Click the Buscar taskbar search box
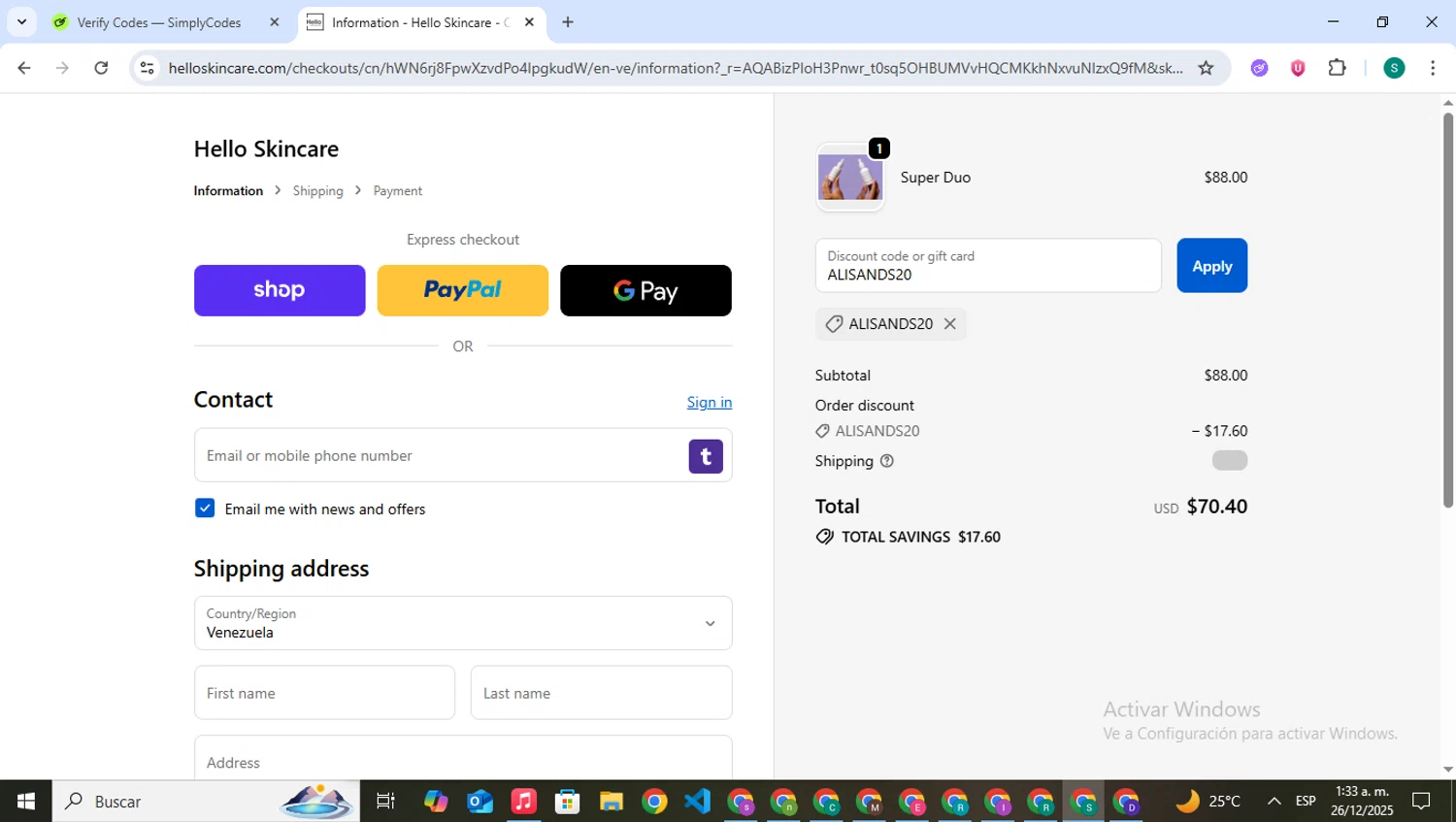The image size is (1456, 822). [206, 802]
